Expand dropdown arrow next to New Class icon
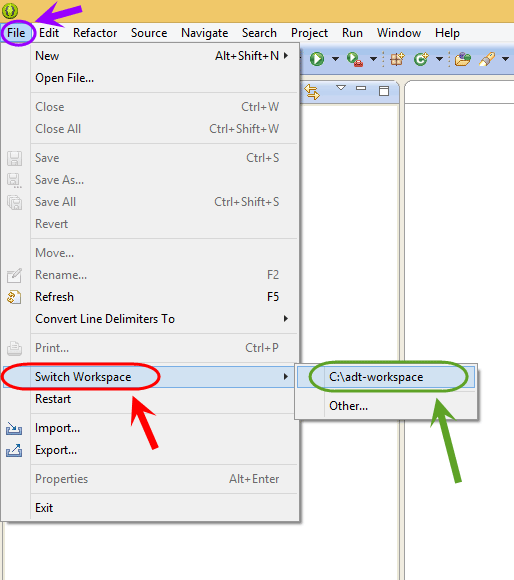This screenshot has height=580, width=514. point(439,59)
